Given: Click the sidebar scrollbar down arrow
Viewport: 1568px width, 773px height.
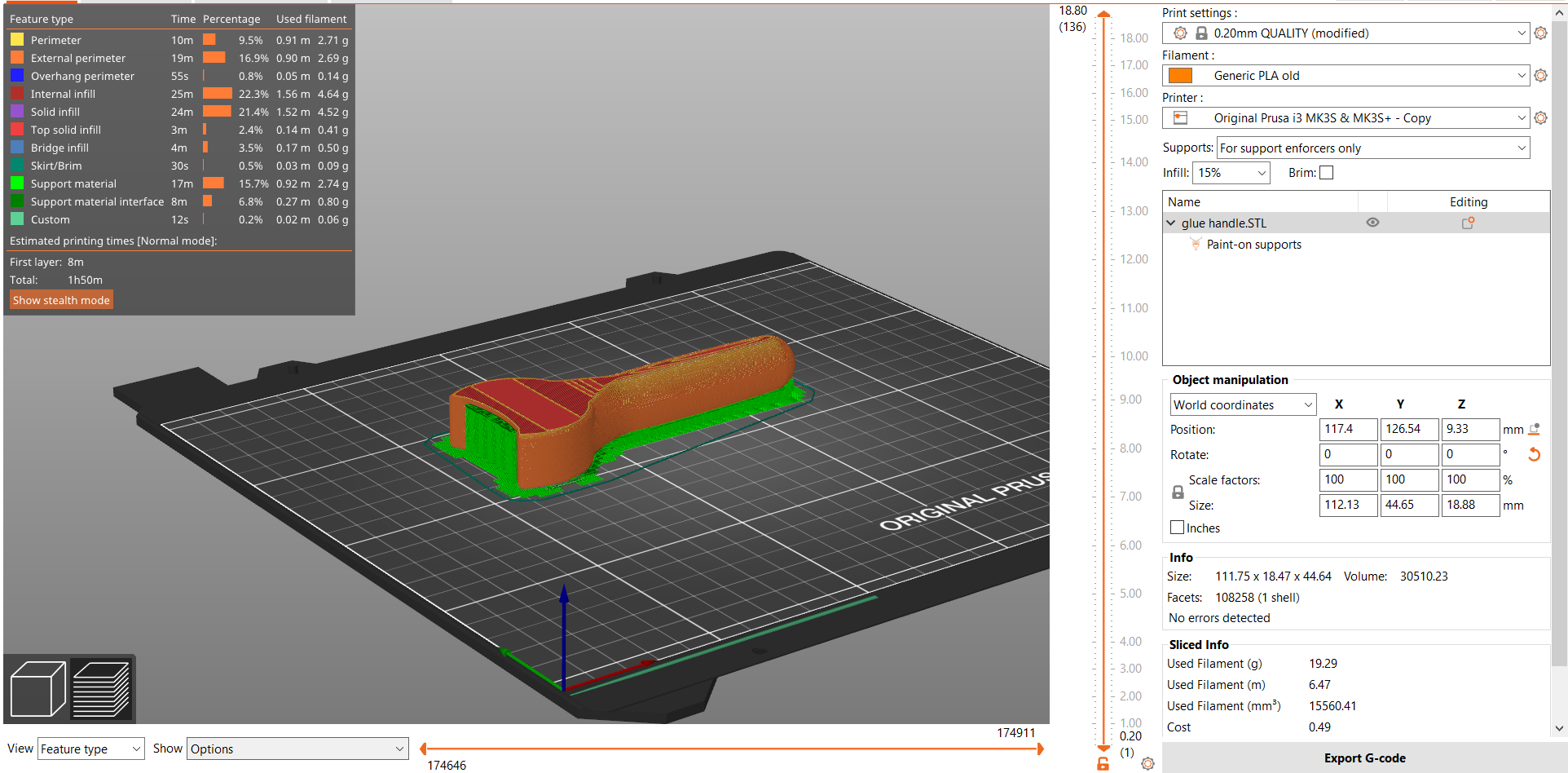Looking at the screenshot, I should click(1559, 729).
